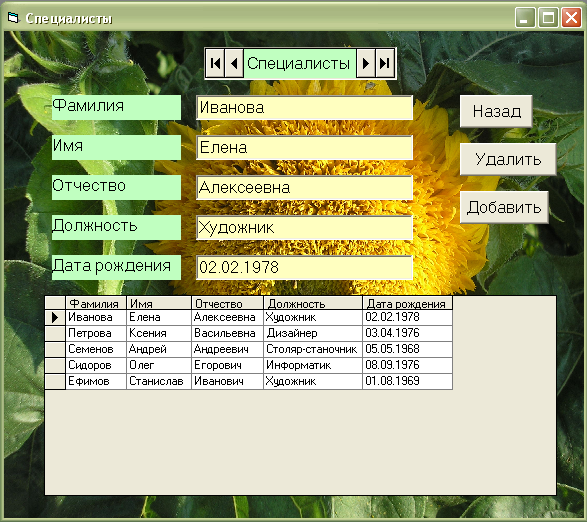This screenshot has height=522, width=587.
Task: Select row selector of the Семенов row
Action: tap(55, 349)
